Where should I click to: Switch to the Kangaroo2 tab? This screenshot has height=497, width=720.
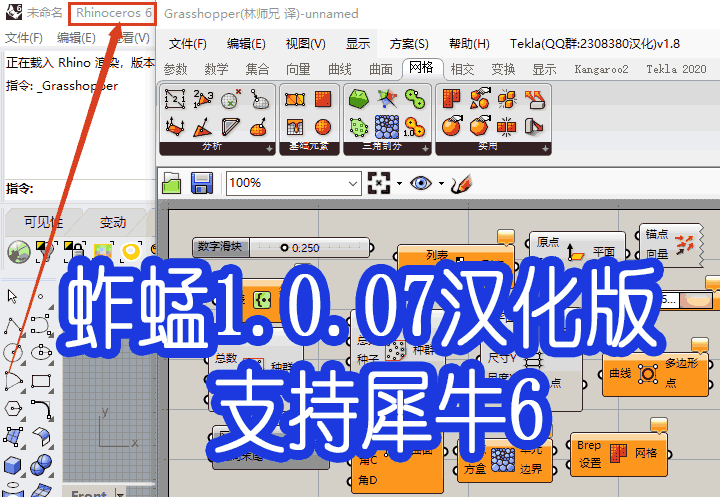tap(601, 69)
